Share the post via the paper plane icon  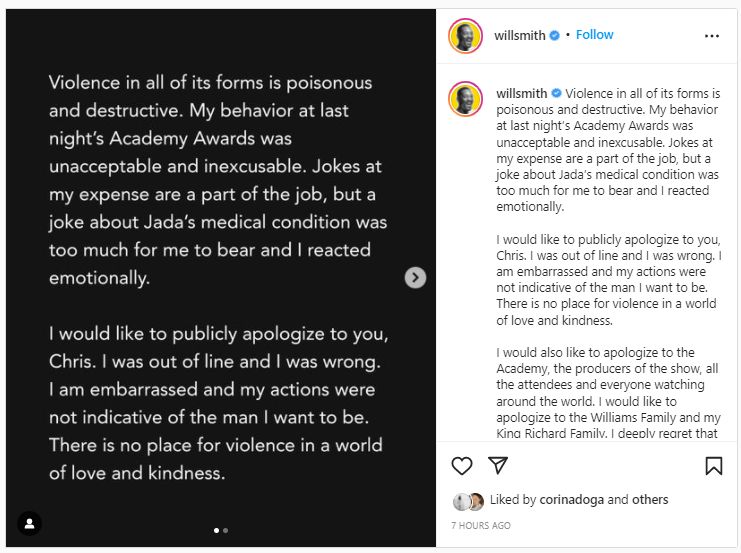498,466
